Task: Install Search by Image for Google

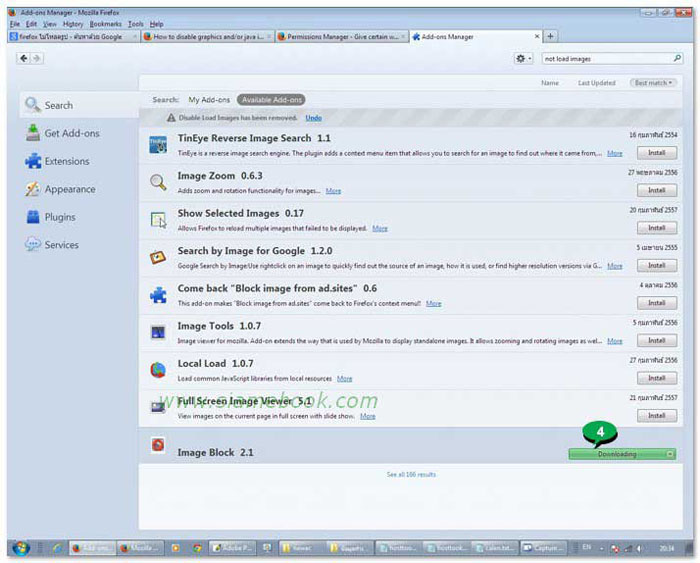Action: click(x=657, y=265)
